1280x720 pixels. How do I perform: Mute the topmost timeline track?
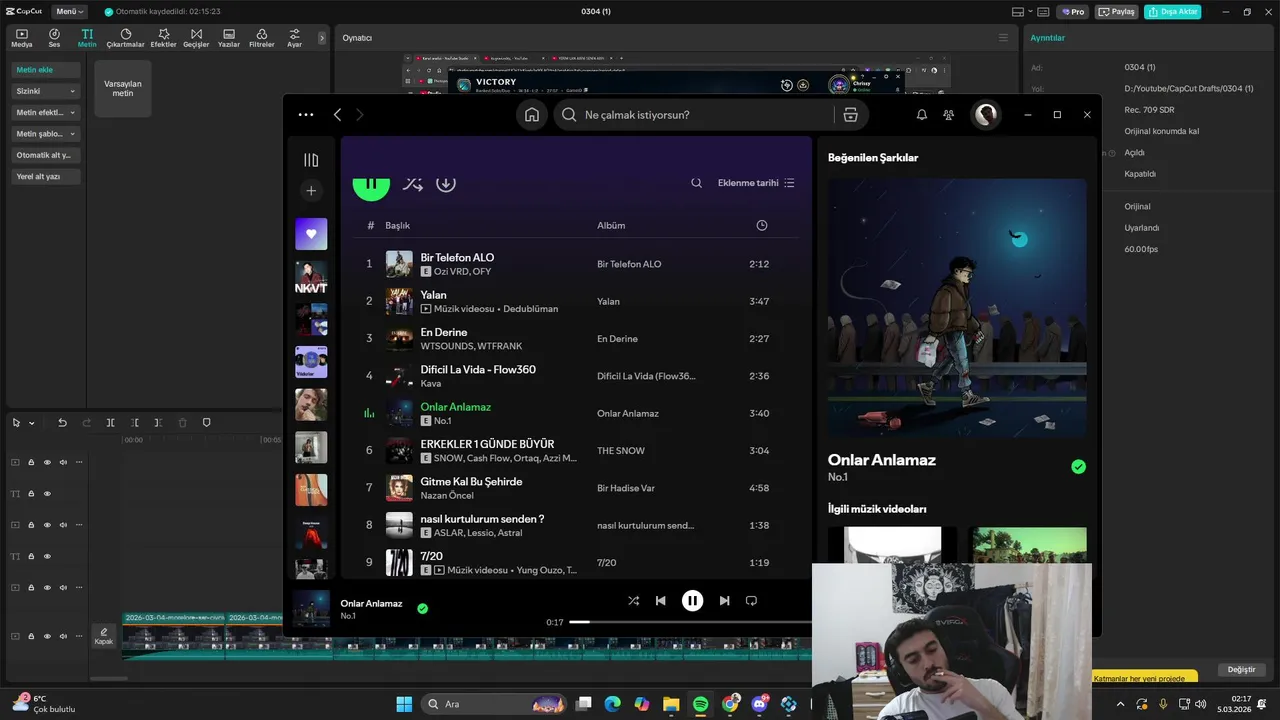[63, 462]
